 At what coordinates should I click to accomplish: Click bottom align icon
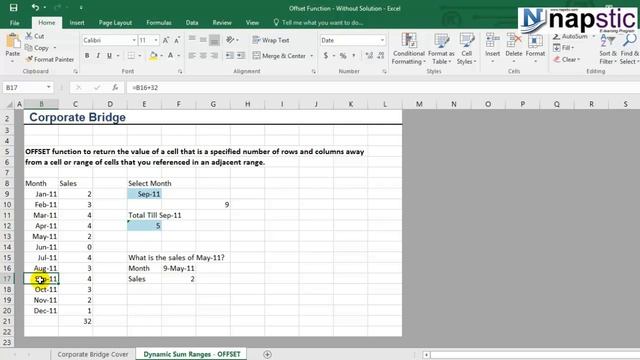pyautogui.click(x=214, y=40)
